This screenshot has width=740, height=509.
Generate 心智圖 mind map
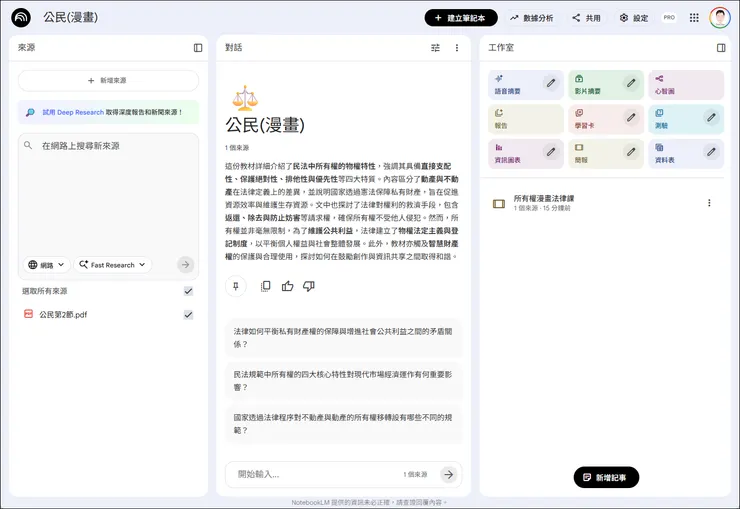686,85
